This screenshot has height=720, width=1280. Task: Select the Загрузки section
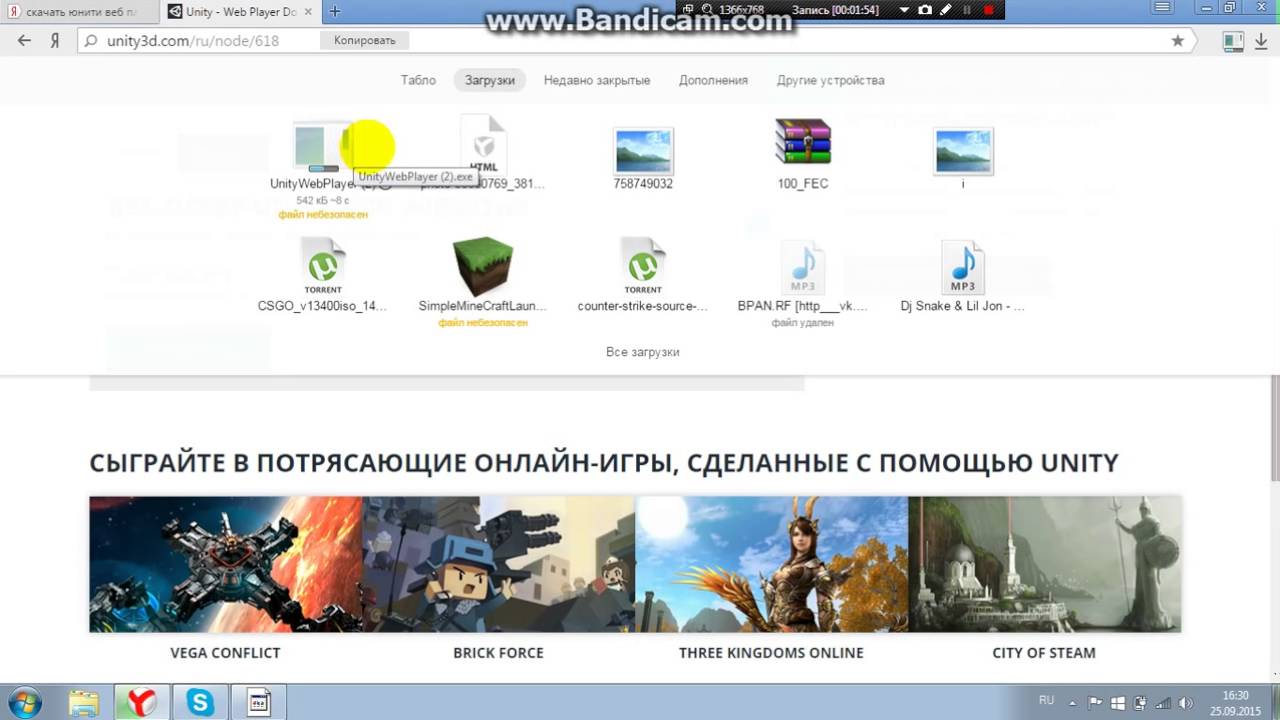pyautogui.click(x=490, y=80)
